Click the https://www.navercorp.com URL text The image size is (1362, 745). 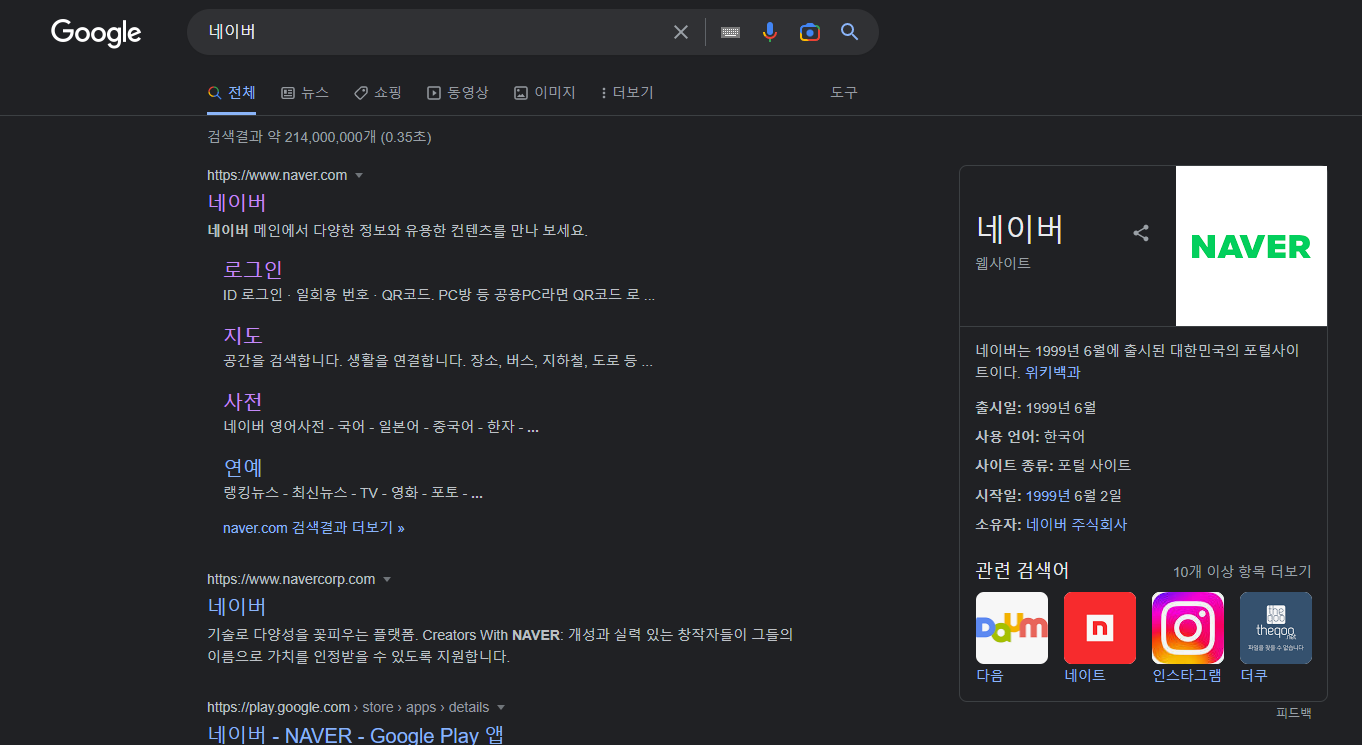[x=291, y=580]
